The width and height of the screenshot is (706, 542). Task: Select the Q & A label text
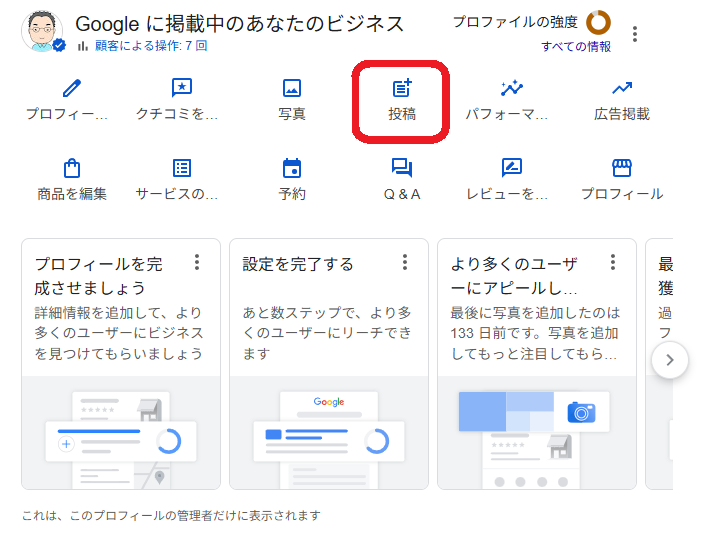point(402,194)
